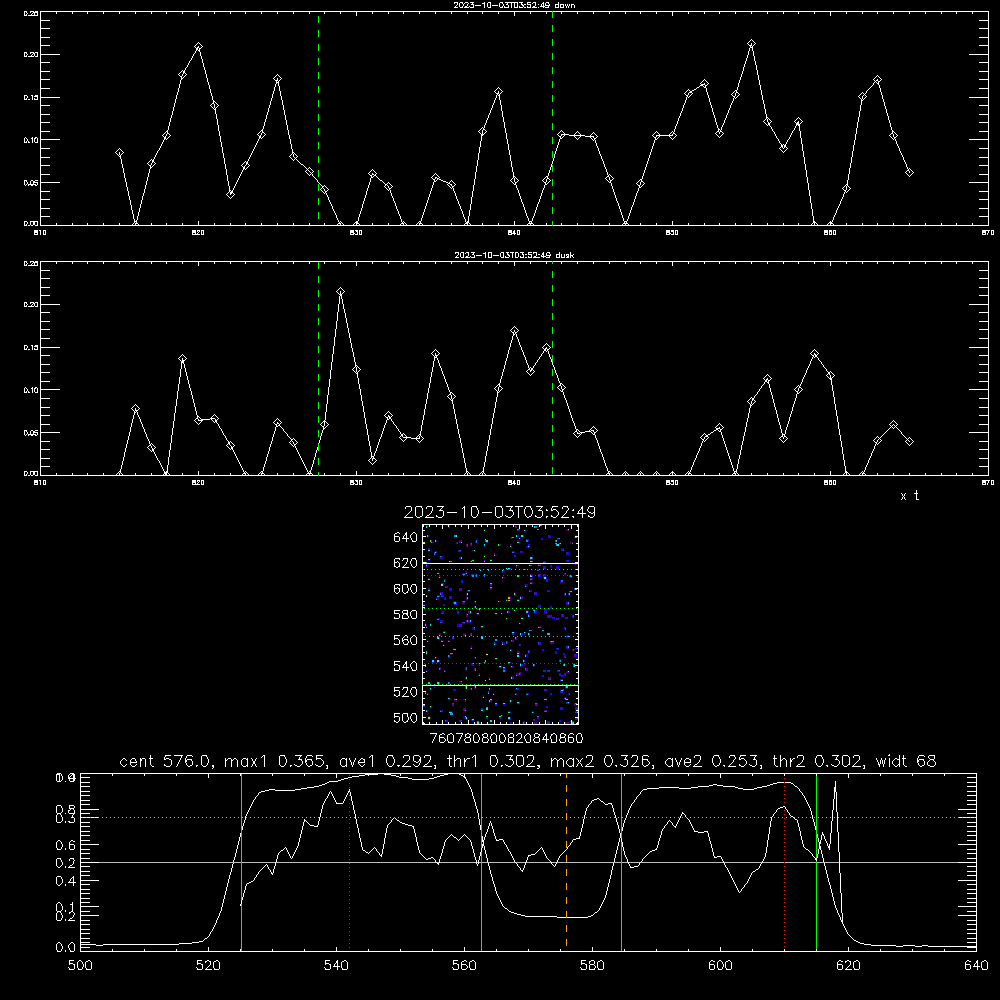The image size is (1000, 1000).
Task: Click the dusk plot diamond peak at x 819
Action: 182,358
